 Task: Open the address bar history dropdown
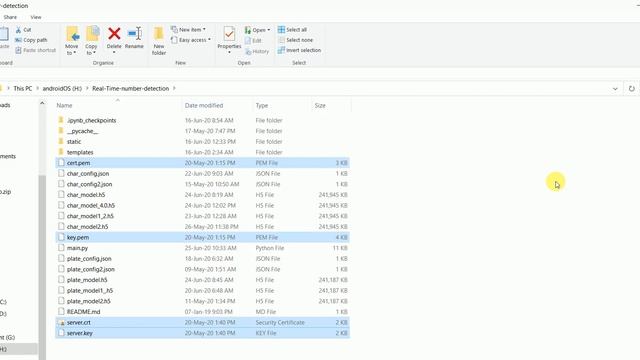coord(615,89)
